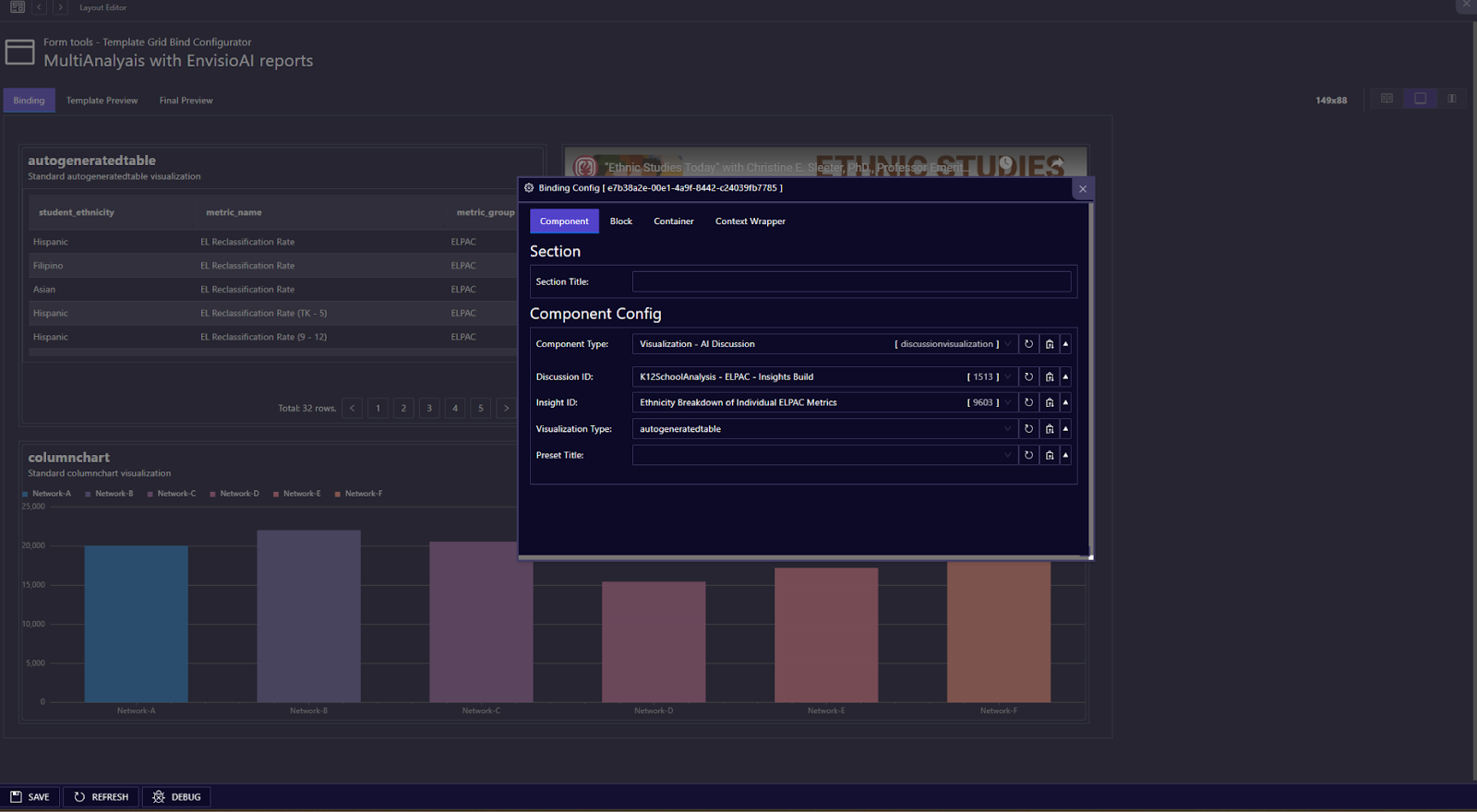This screenshot has height=812, width=1477.
Task: Click the gear icon in Binding Config title
Action: pos(529,187)
